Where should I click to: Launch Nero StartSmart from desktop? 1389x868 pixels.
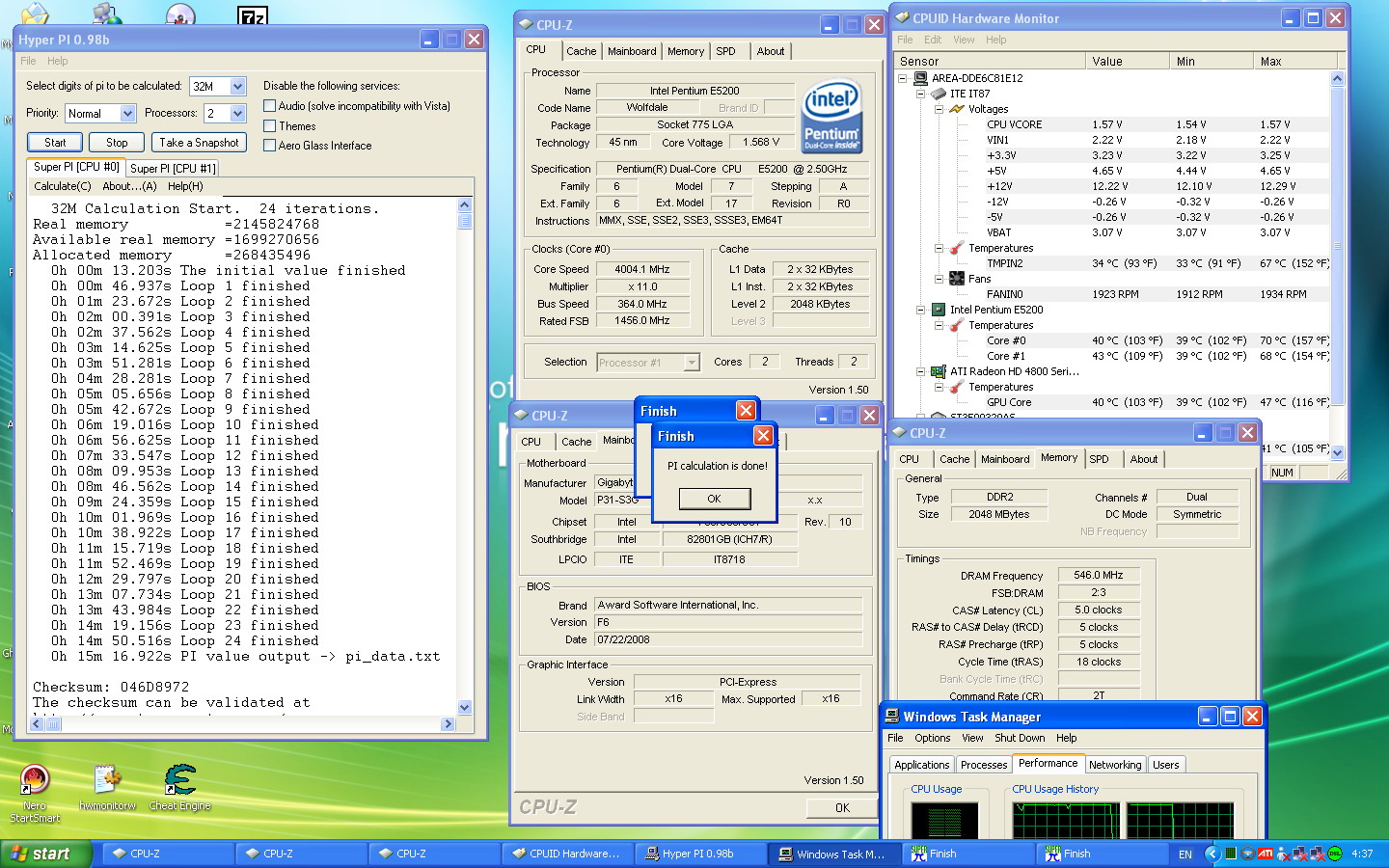click(x=35, y=779)
